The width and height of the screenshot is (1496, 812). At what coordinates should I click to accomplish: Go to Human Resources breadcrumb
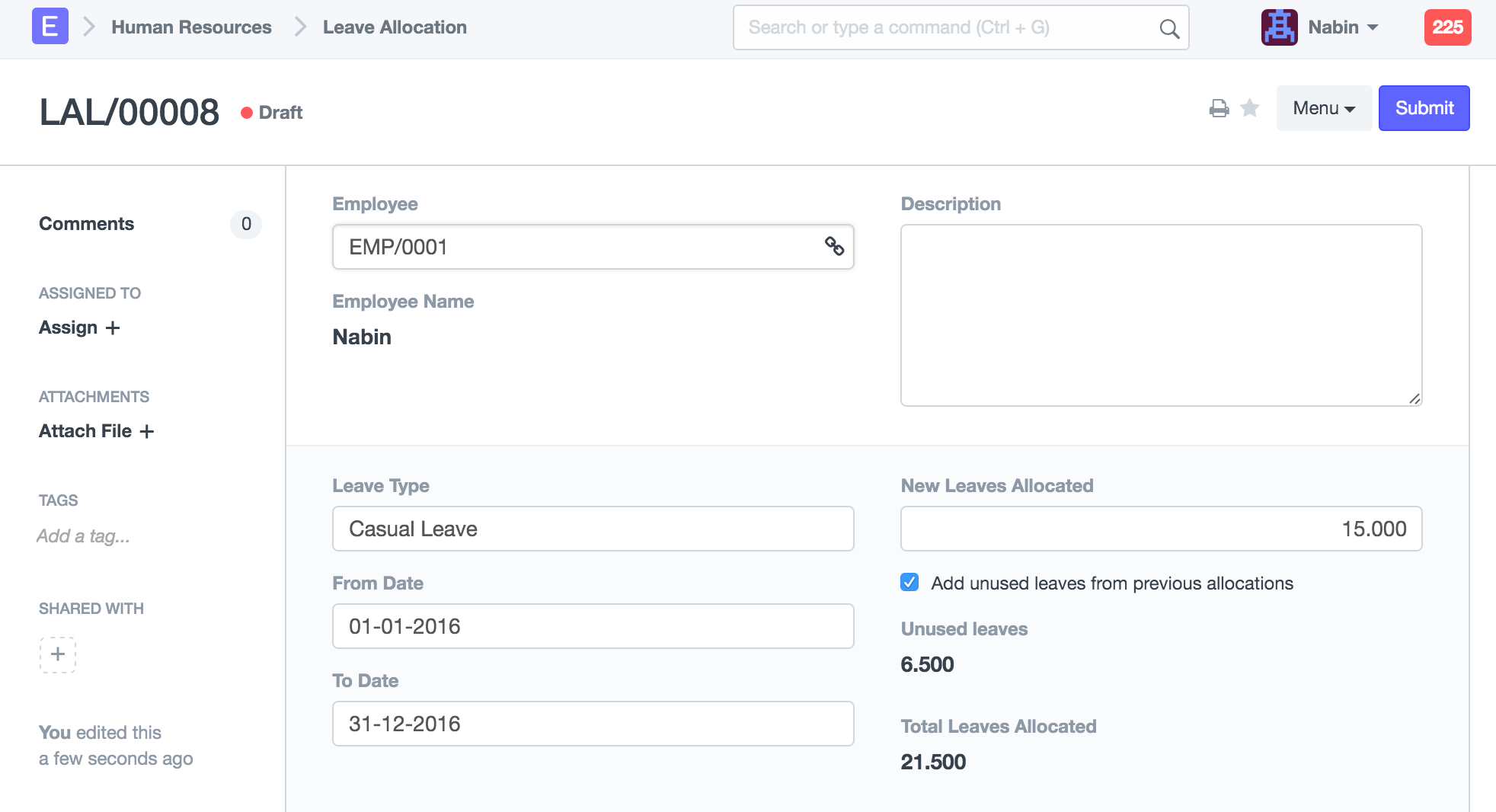(x=191, y=27)
